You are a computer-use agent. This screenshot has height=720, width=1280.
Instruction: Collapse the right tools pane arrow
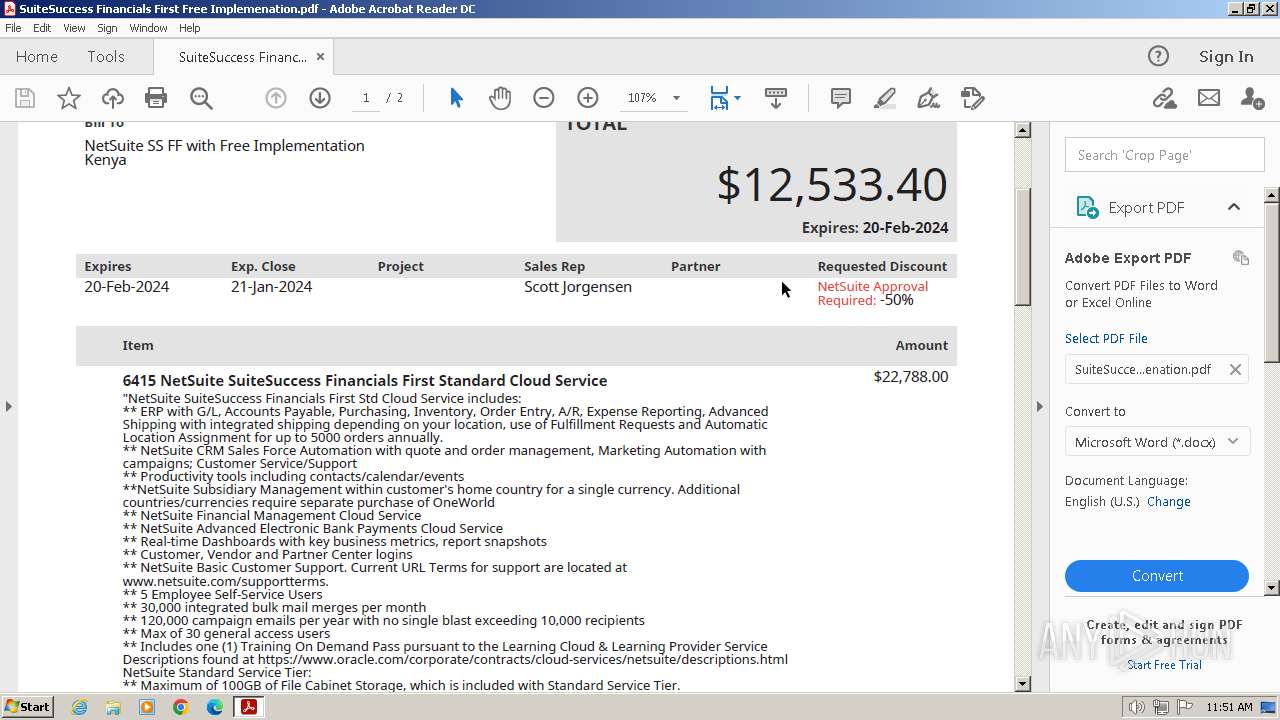(x=1040, y=406)
